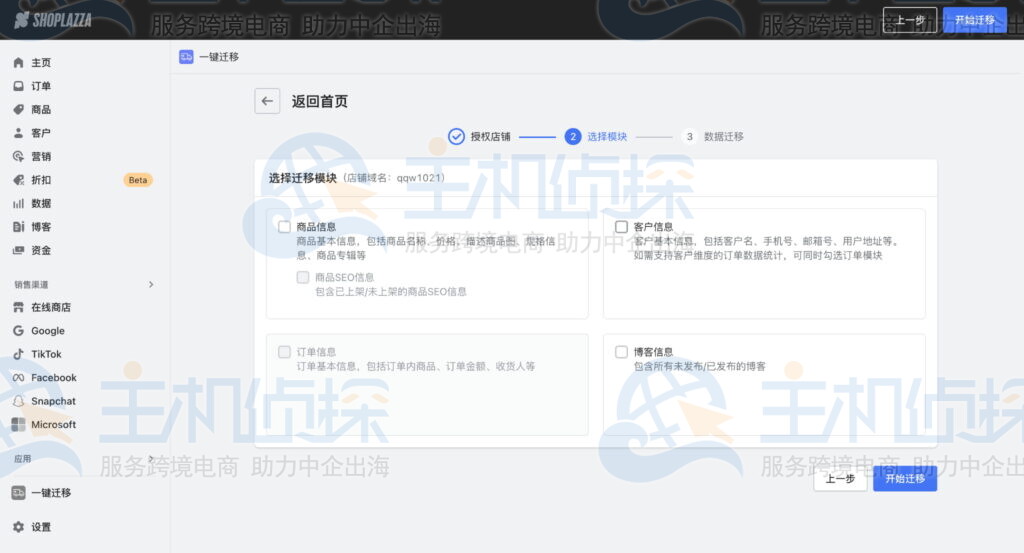Open the Microsoft channel icon

click(18, 425)
